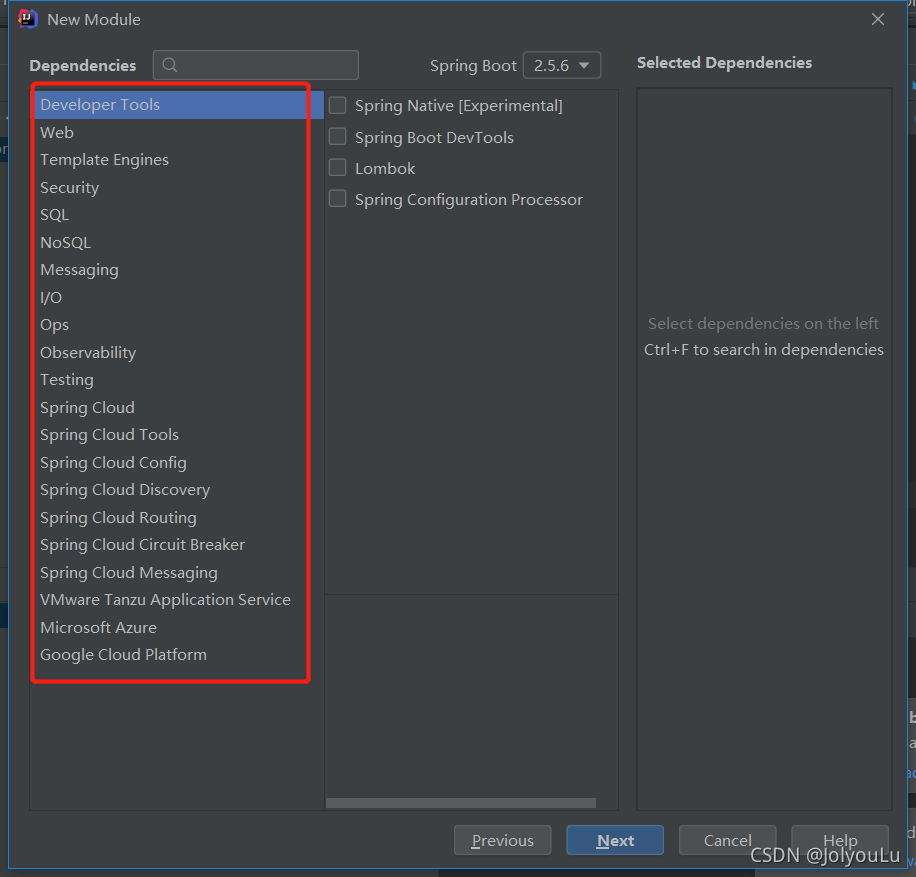Select the I/O category
Screen dimensions: 916x877
[x=177, y=297]
